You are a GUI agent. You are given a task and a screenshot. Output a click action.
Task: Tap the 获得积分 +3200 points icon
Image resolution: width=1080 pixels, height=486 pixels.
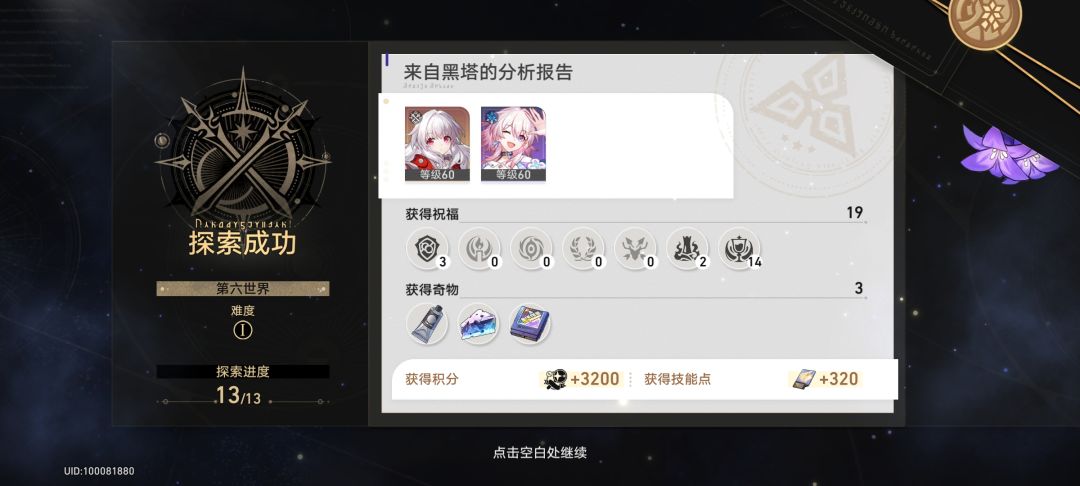click(x=555, y=379)
